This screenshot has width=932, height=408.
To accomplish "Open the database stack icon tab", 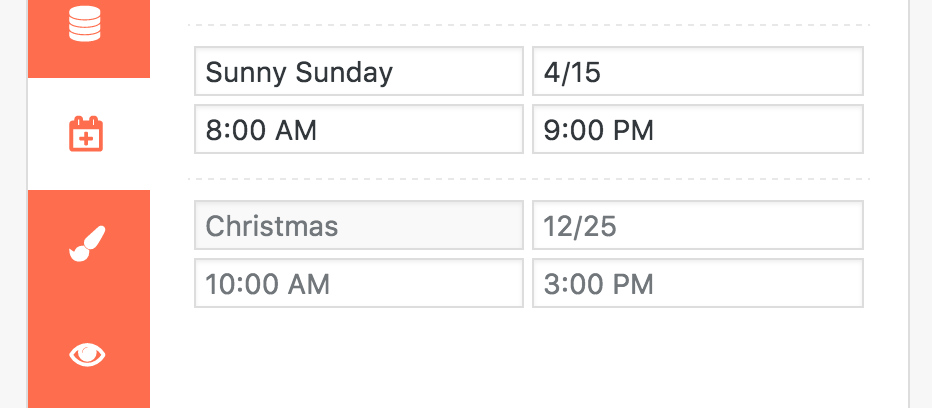I will (85, 23).
